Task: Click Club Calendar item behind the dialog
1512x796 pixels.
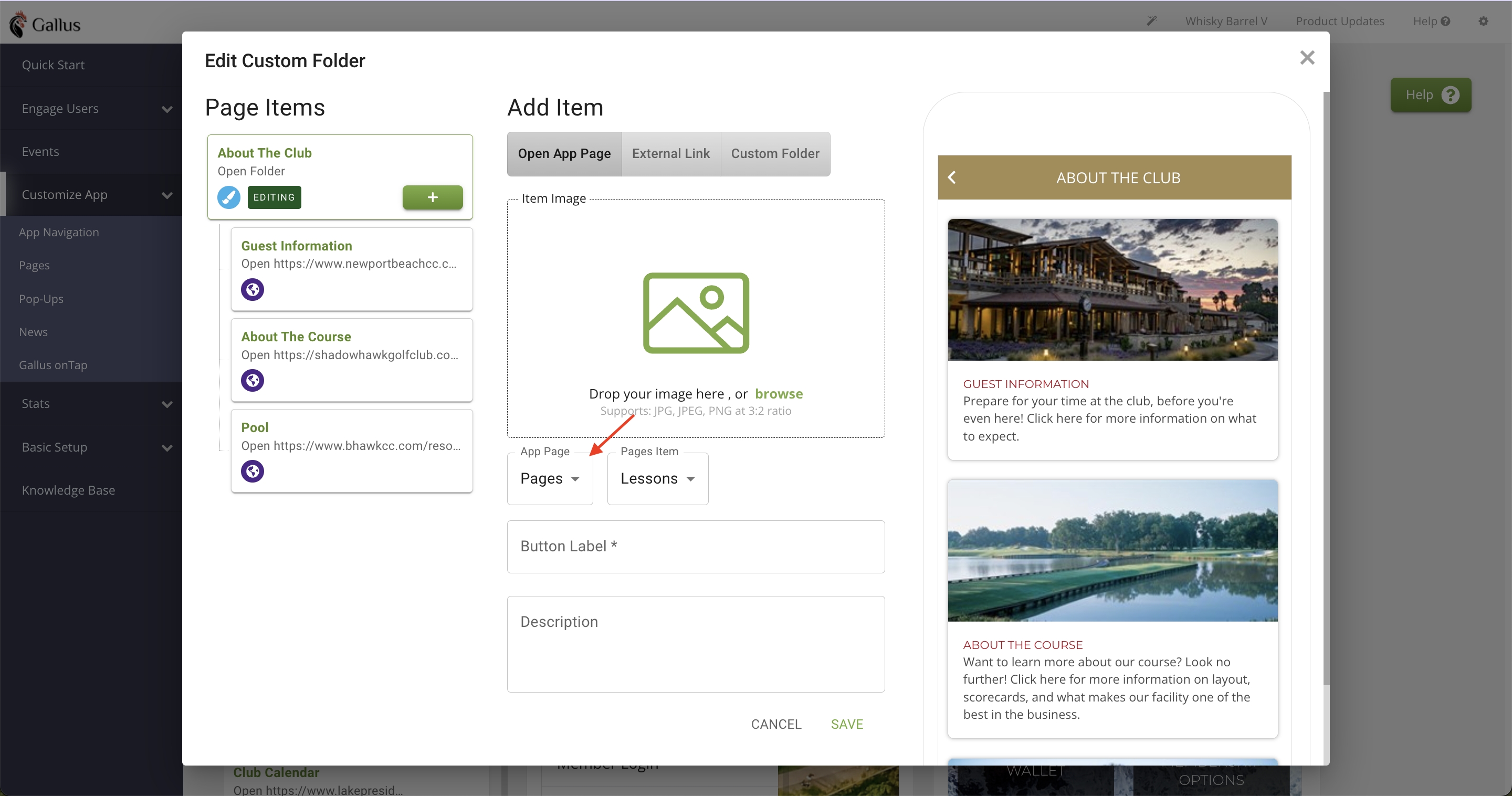Action: point(277,772)
